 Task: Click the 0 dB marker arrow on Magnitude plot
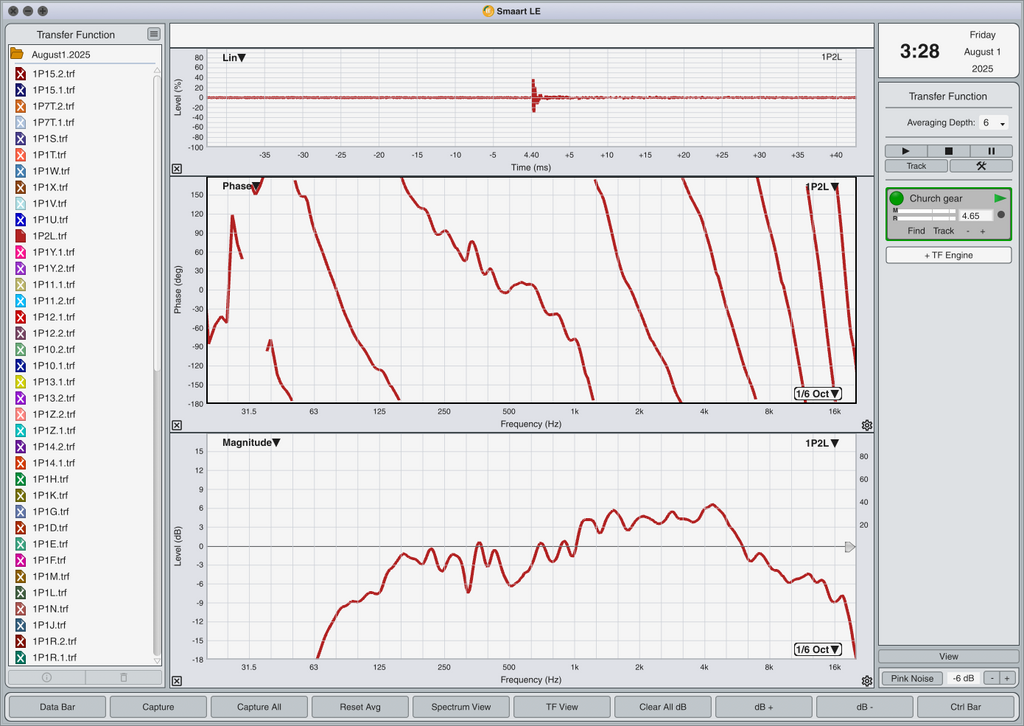tap(850, 546)
